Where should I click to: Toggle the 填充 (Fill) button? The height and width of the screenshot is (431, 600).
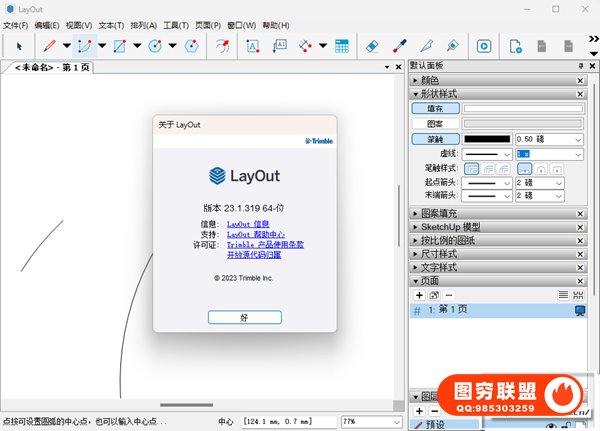pyautogui.click(x=434, y=108)
